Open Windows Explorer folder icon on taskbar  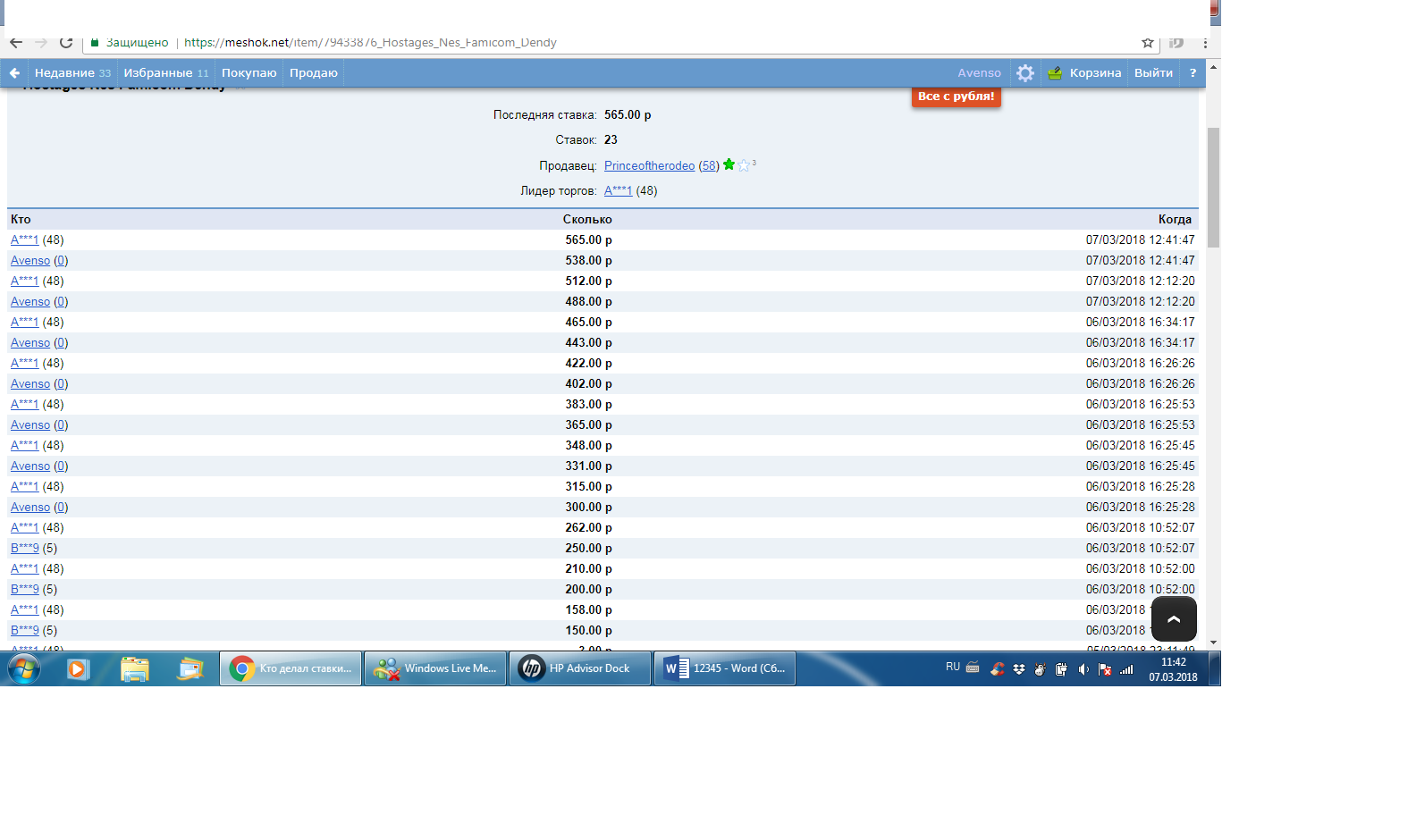coord(135,668)
